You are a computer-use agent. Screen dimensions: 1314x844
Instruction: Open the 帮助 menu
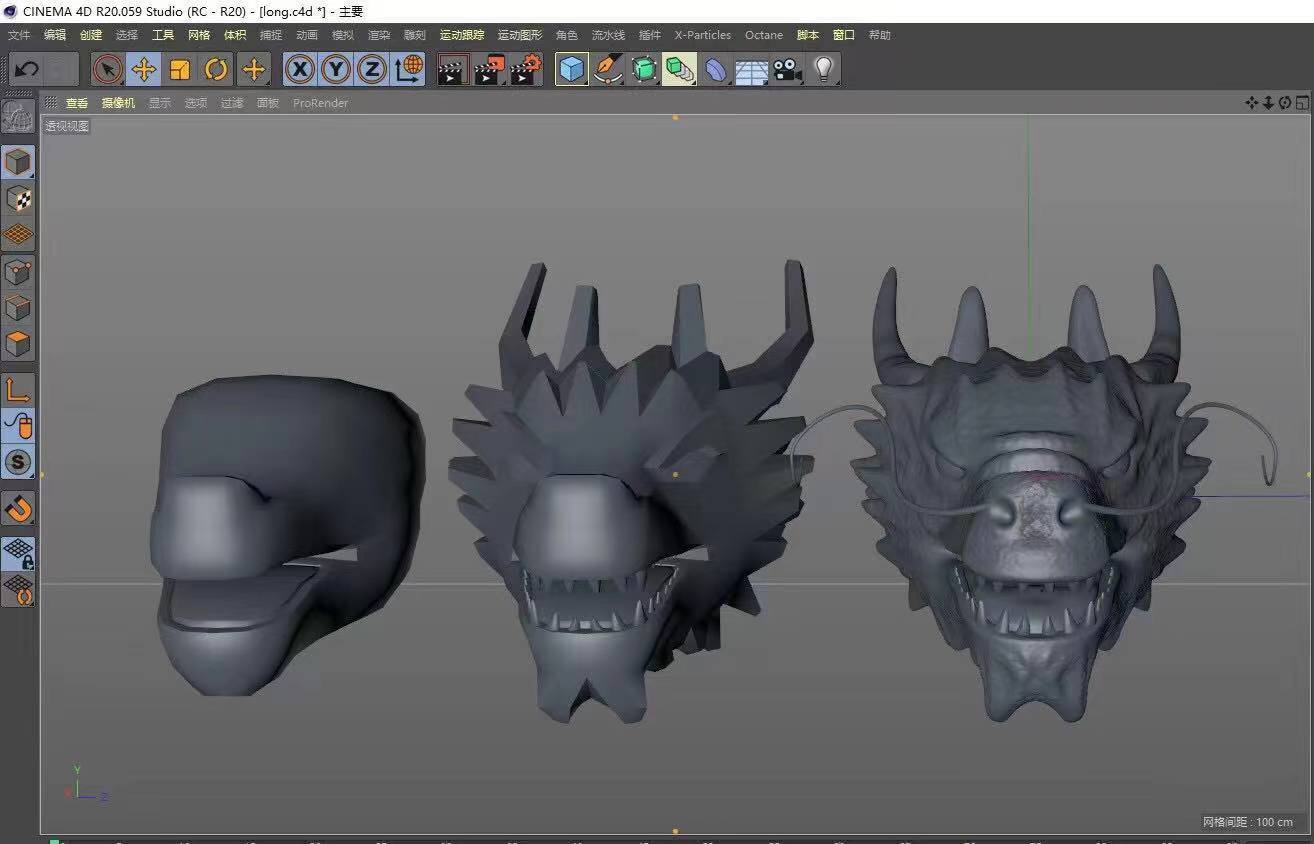point(880,35)
